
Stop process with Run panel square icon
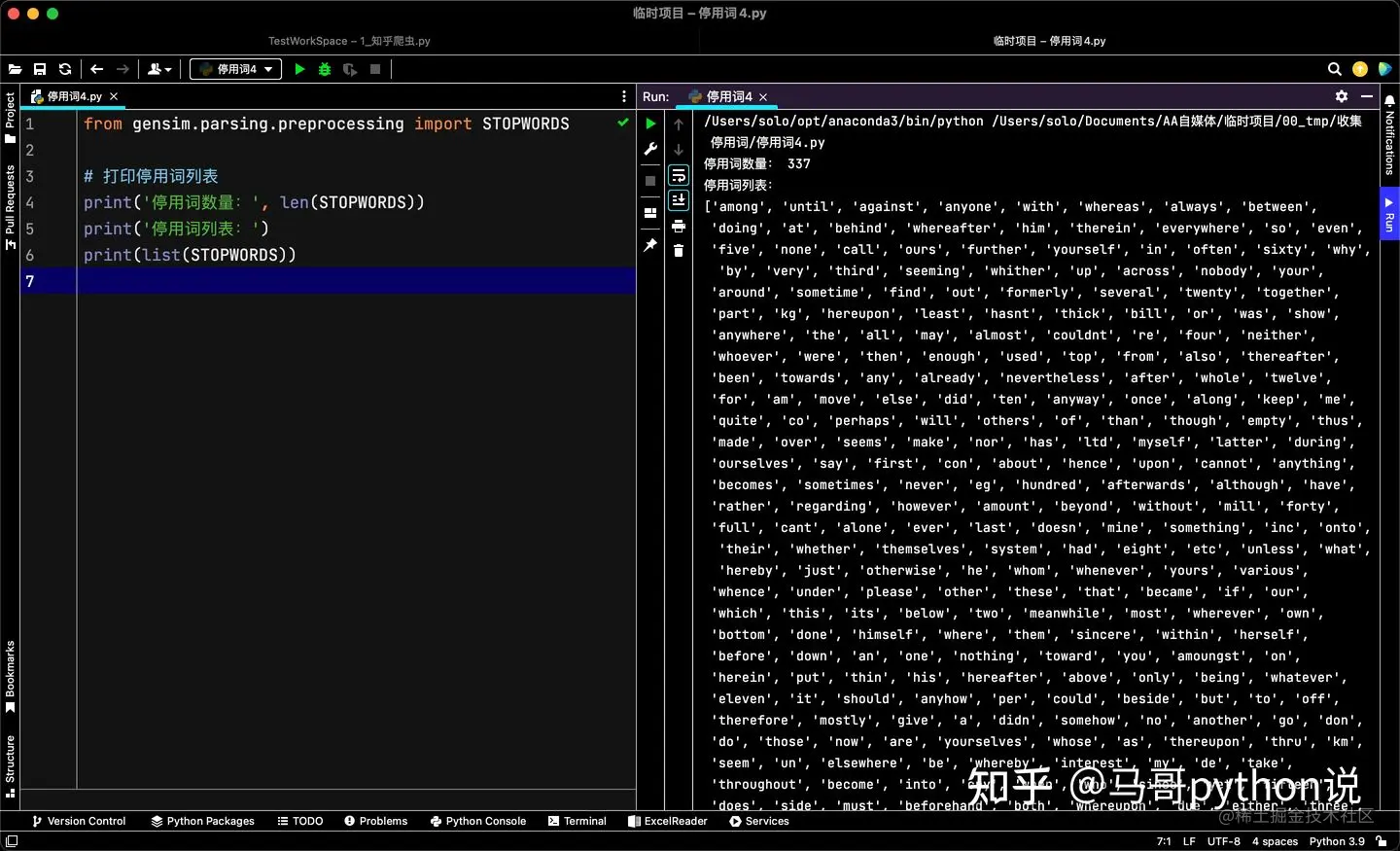(650, 181)
